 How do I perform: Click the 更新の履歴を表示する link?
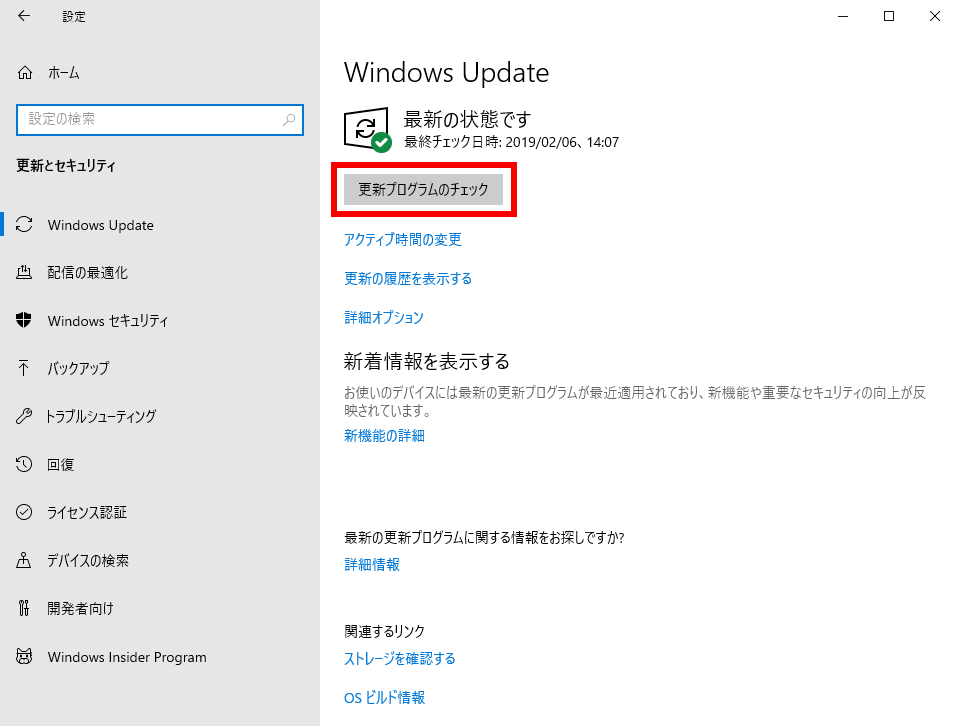tap(408, 279)
